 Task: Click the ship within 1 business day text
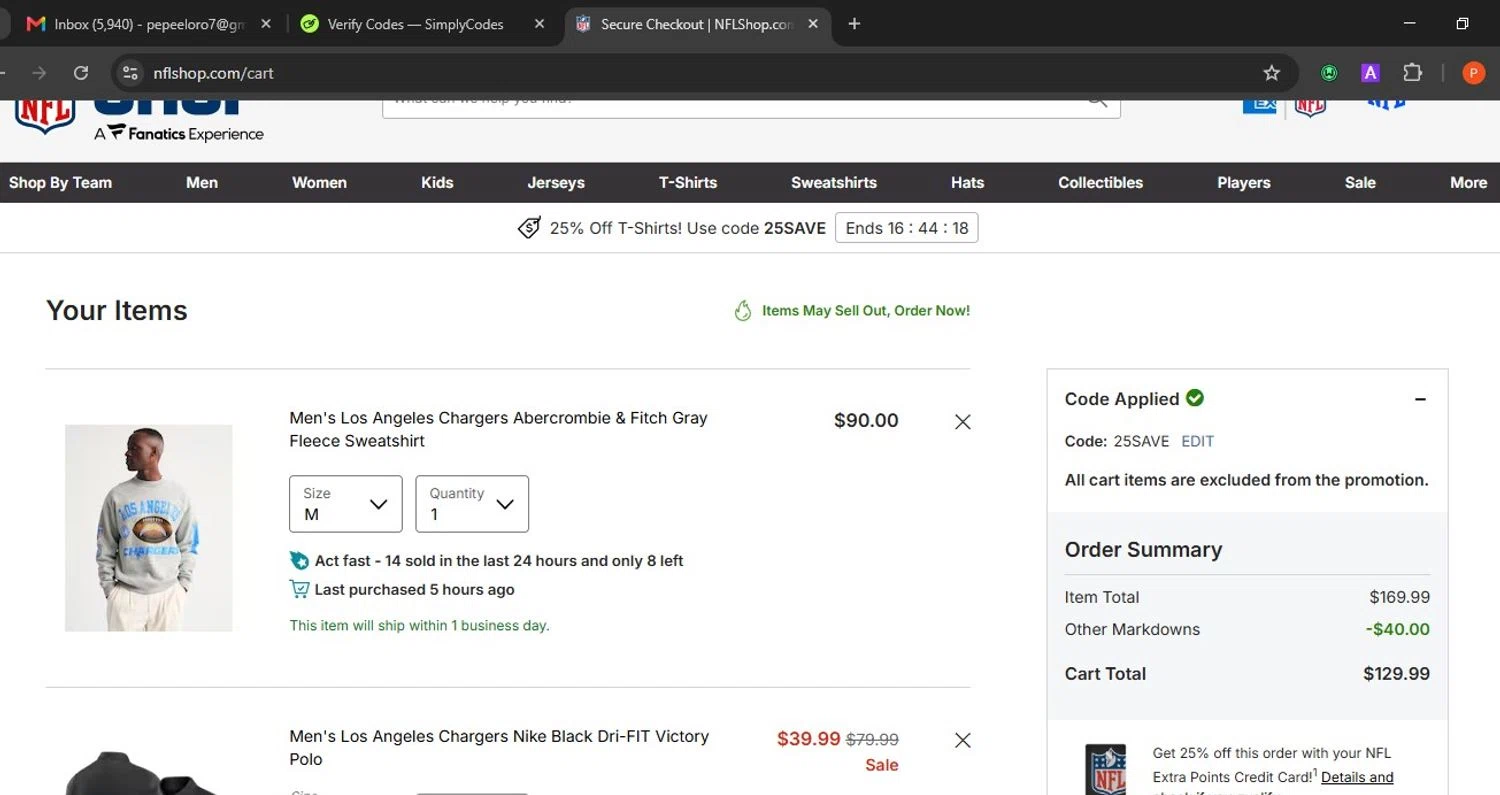(419, 626)
